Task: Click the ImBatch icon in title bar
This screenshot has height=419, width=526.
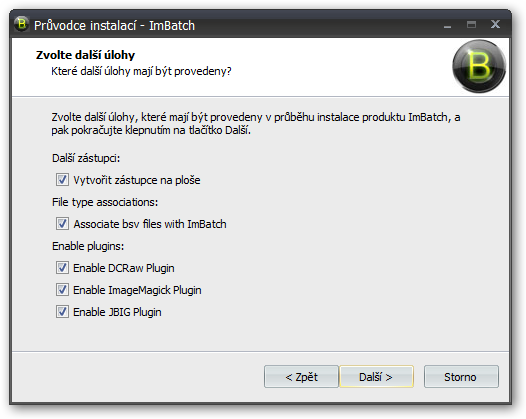Action: (x=21, y=24)
